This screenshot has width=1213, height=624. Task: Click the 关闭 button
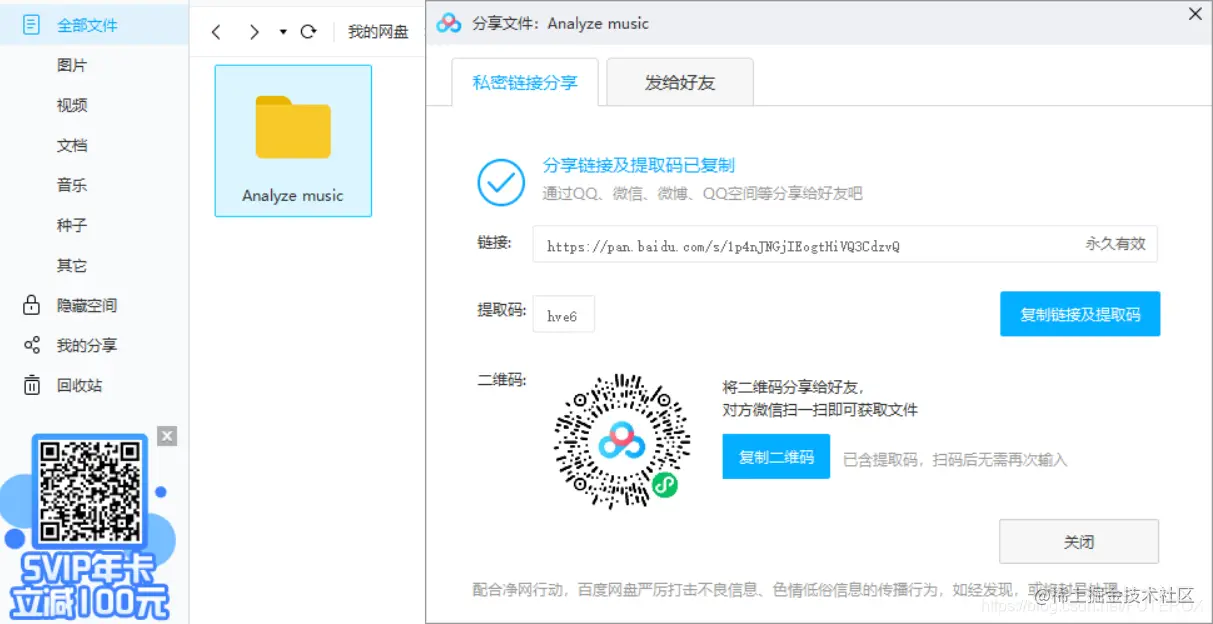[1079, 542]
